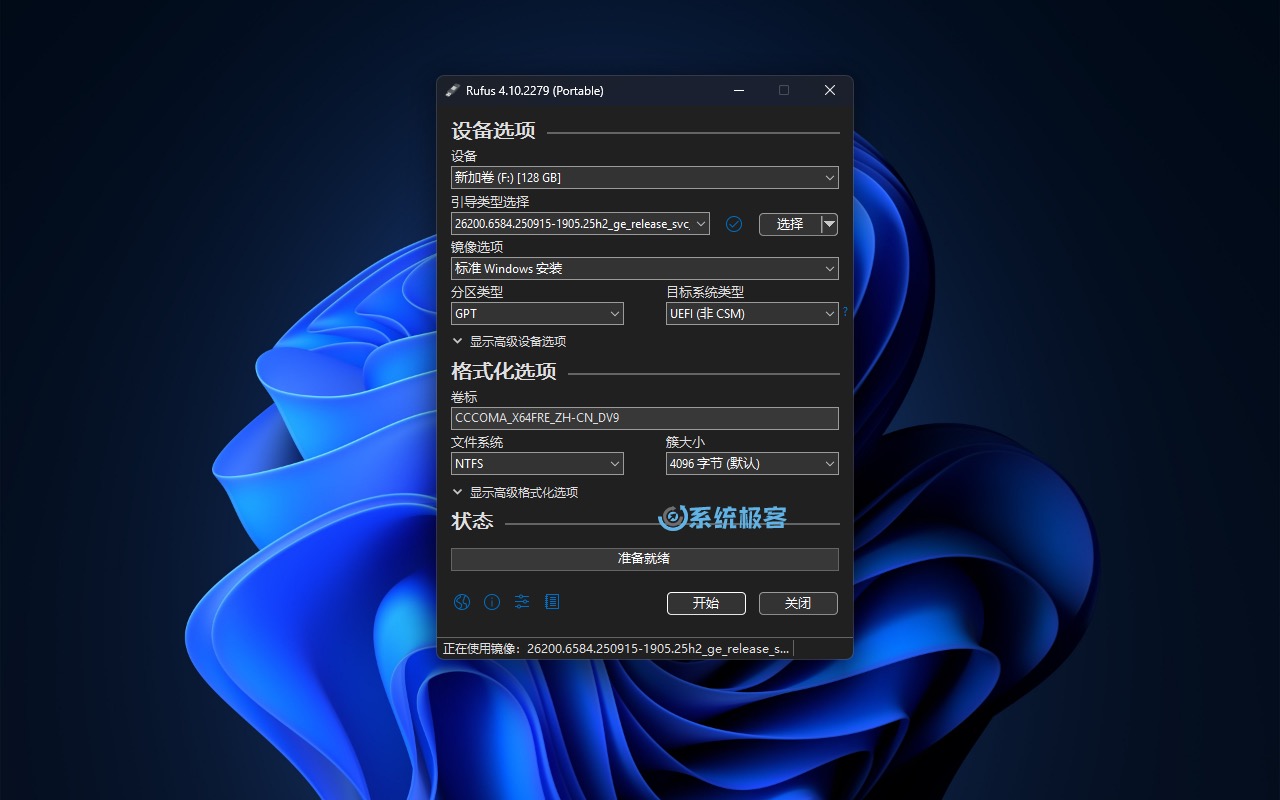Minimize the Rufus window
Viewport: 1280px width, 800px height.
pos(739,90)
